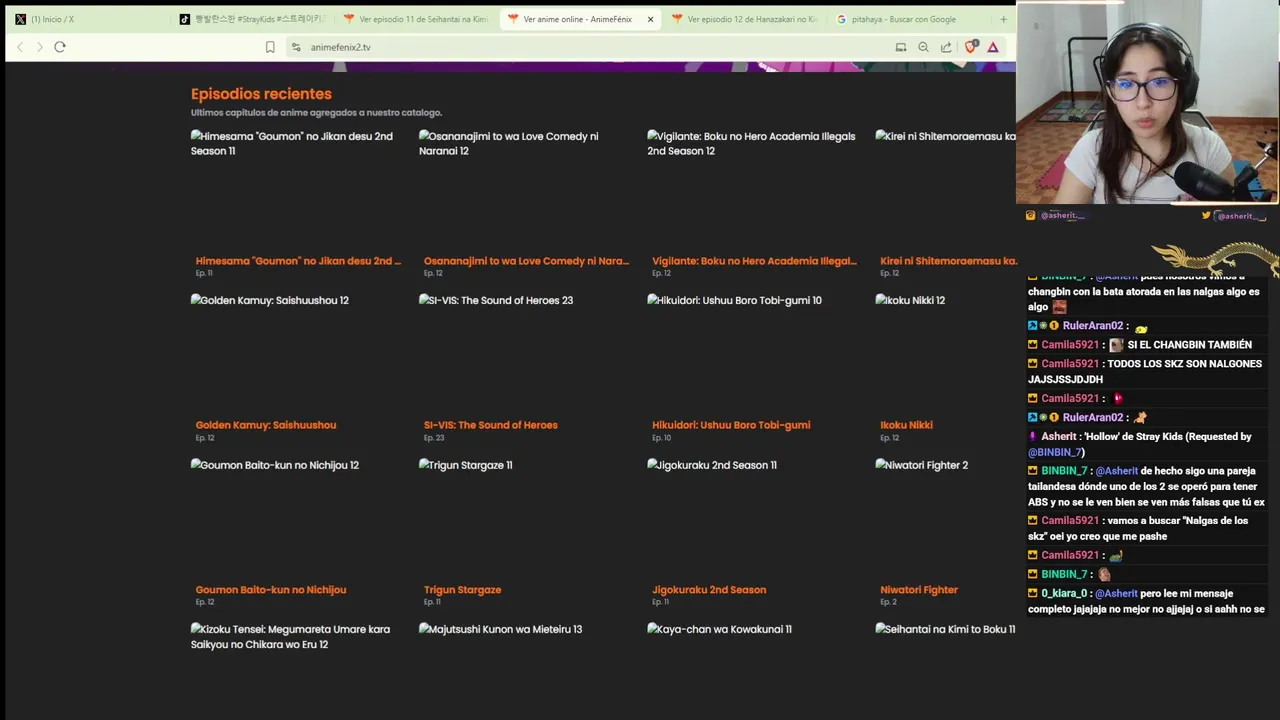Click TODOS LOS SKZ SON NALGONES chat message
This screenshot has height=720, width=1280.
[1145, 371]
